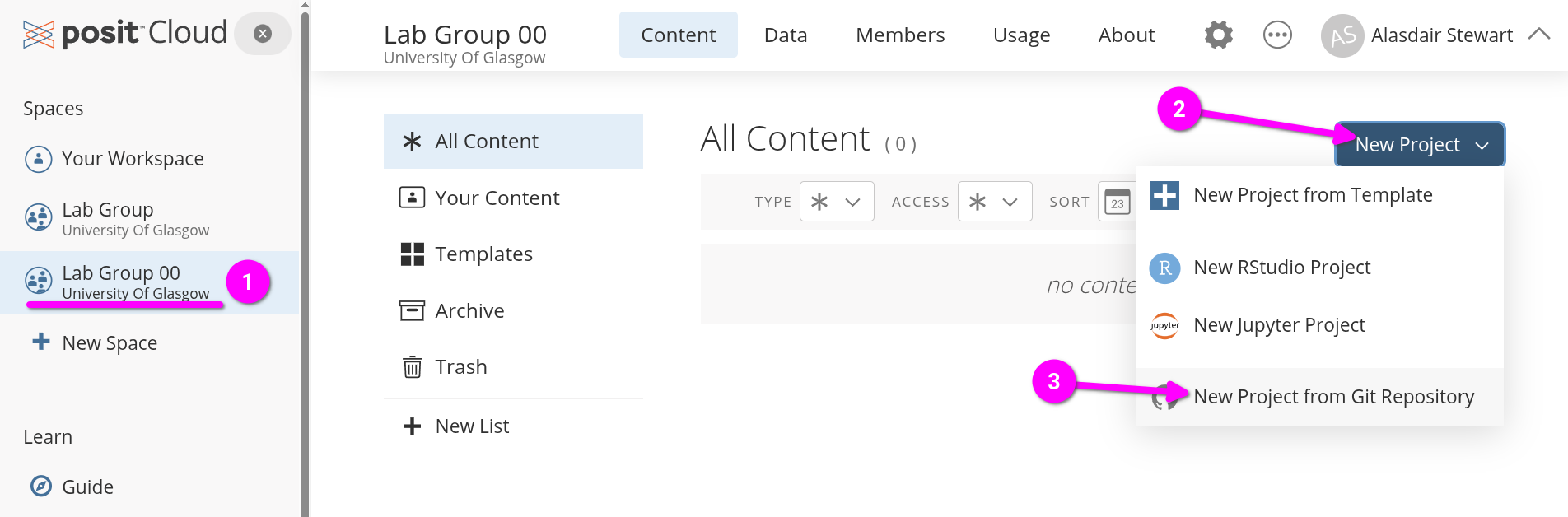Open Your Workspace in sidebar
1568x517 pixels.
[x=132, y=159]
